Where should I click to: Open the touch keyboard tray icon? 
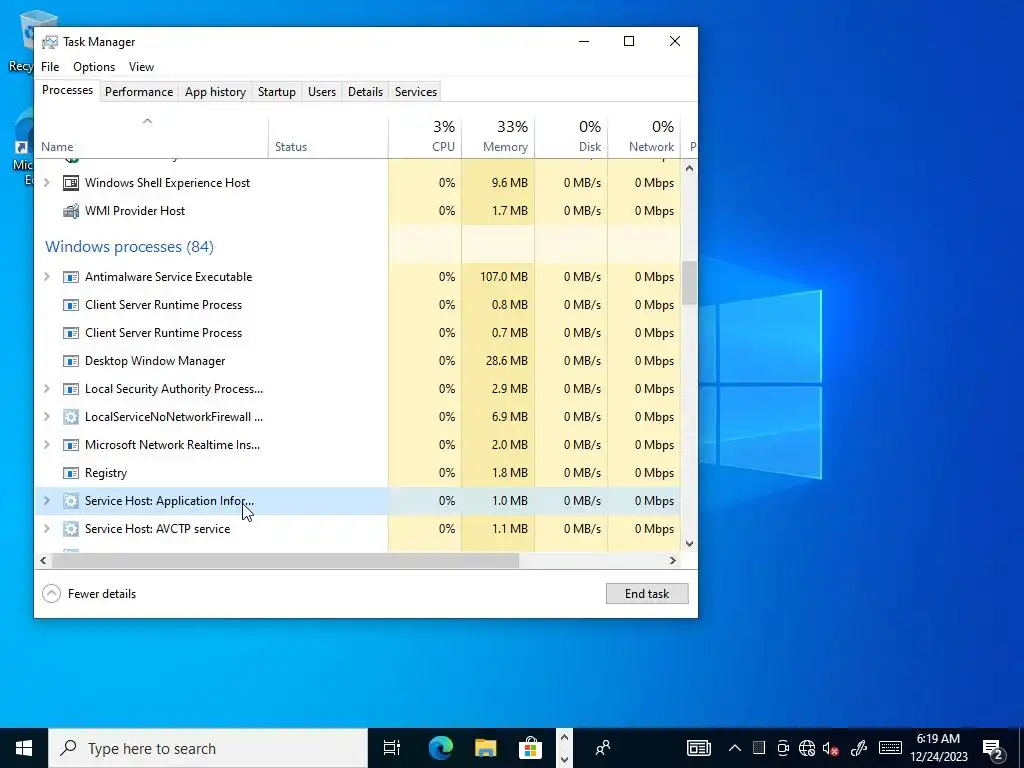pos(890,748)
